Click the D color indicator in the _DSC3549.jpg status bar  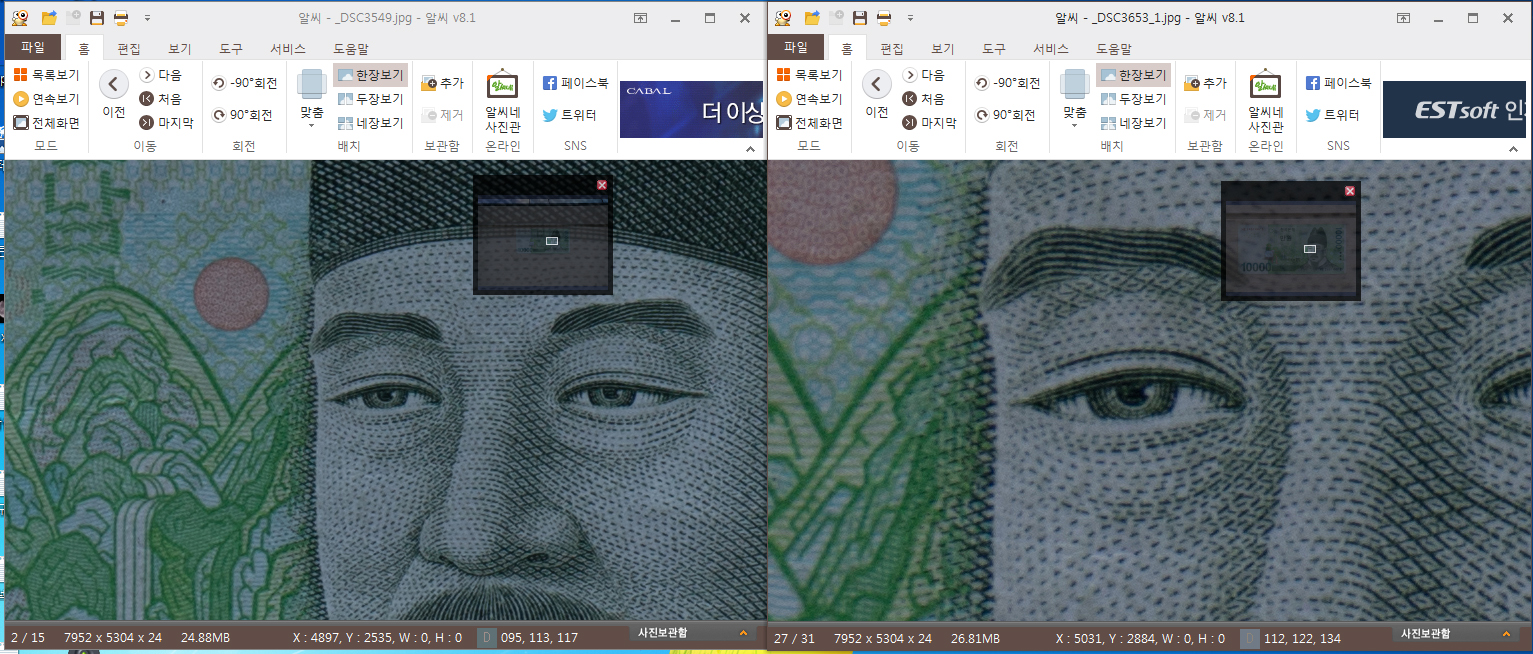487,637
